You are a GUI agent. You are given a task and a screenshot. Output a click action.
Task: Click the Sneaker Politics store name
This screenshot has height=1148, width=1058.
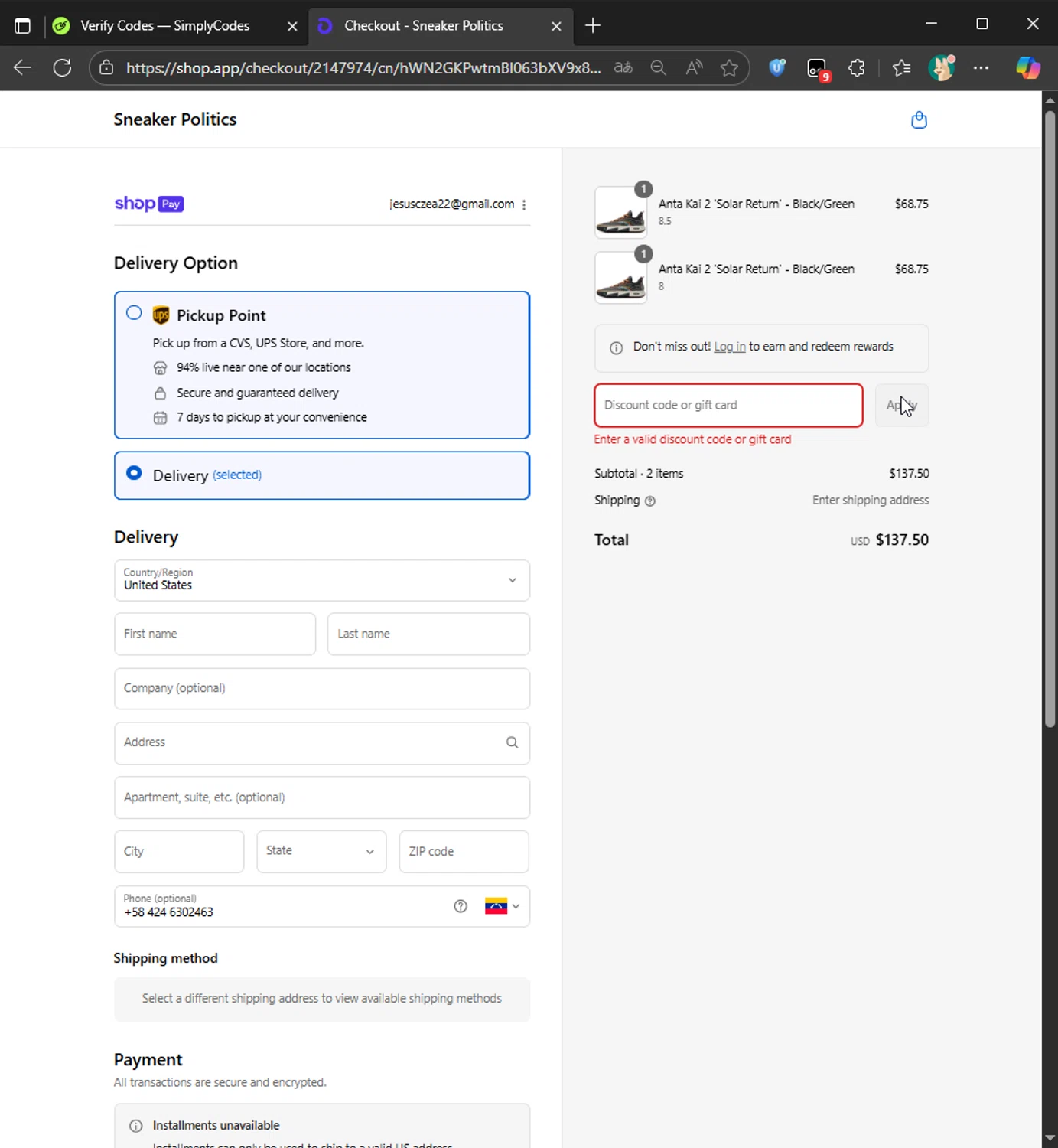point(175,119)
